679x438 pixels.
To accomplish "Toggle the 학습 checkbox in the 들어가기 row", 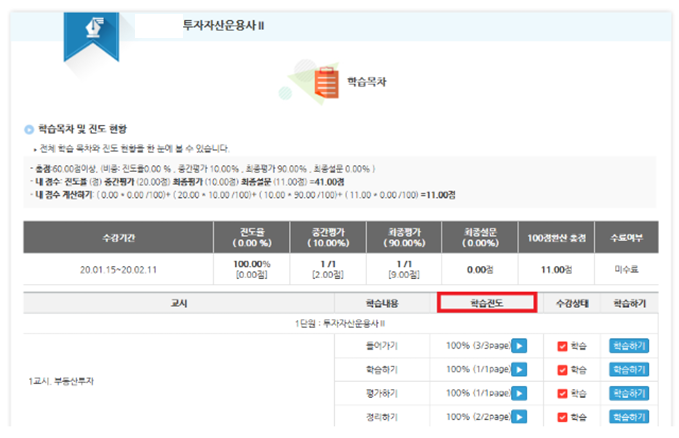I will pyautogui.click(x=561, y=347).
